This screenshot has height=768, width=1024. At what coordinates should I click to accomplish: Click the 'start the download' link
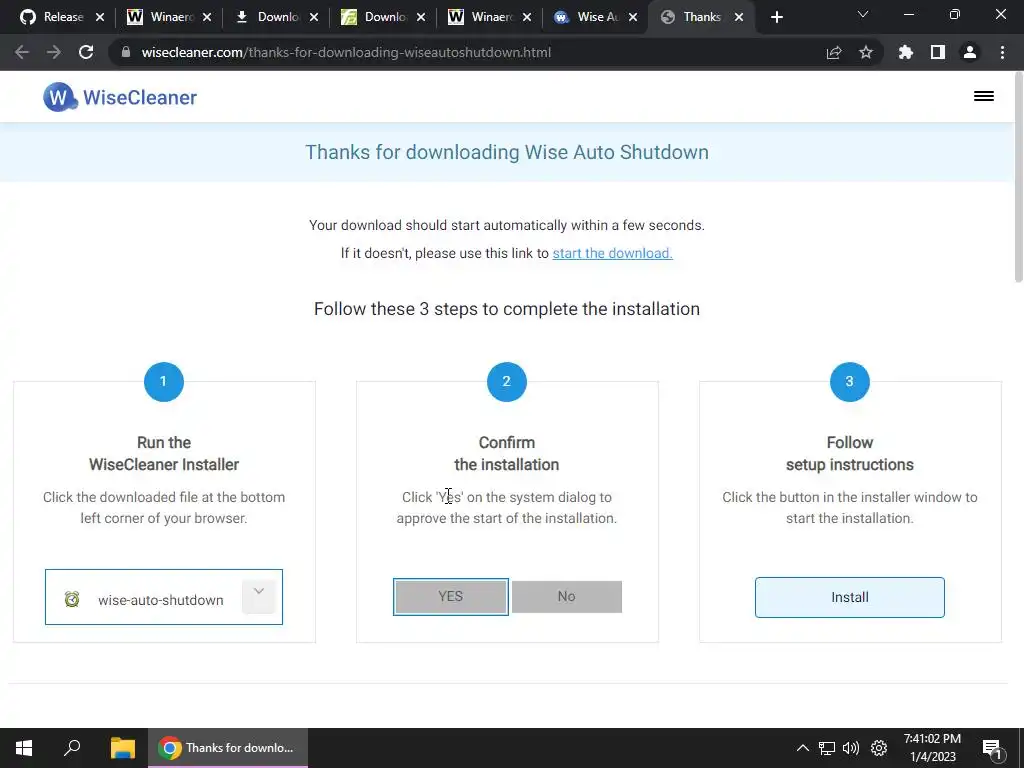(613, 253)
